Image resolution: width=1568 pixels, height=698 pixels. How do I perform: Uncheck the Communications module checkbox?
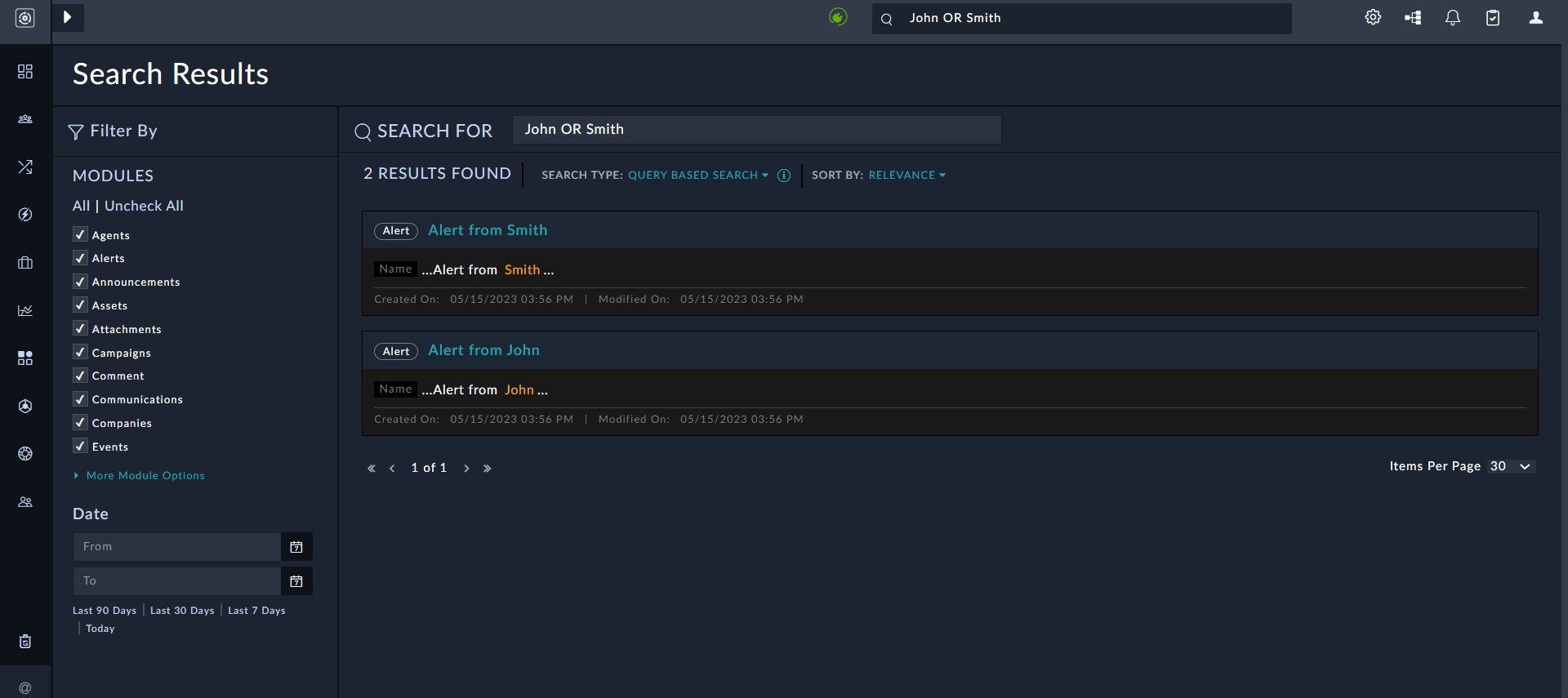80,399
